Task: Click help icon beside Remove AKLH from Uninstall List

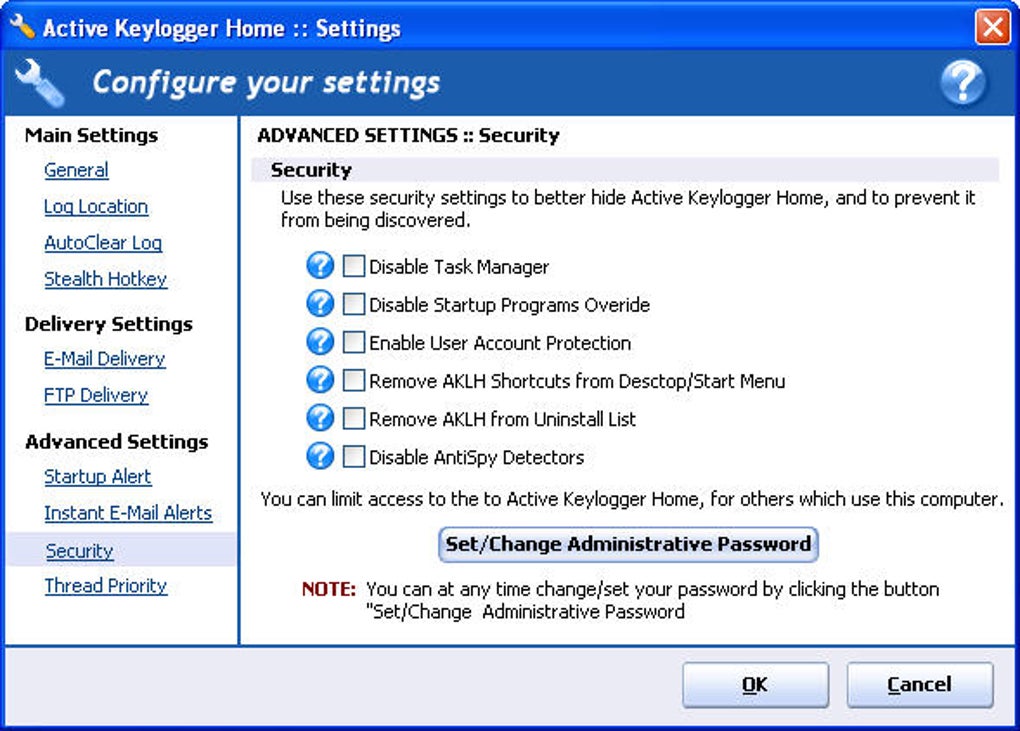Action: [320, 418]
